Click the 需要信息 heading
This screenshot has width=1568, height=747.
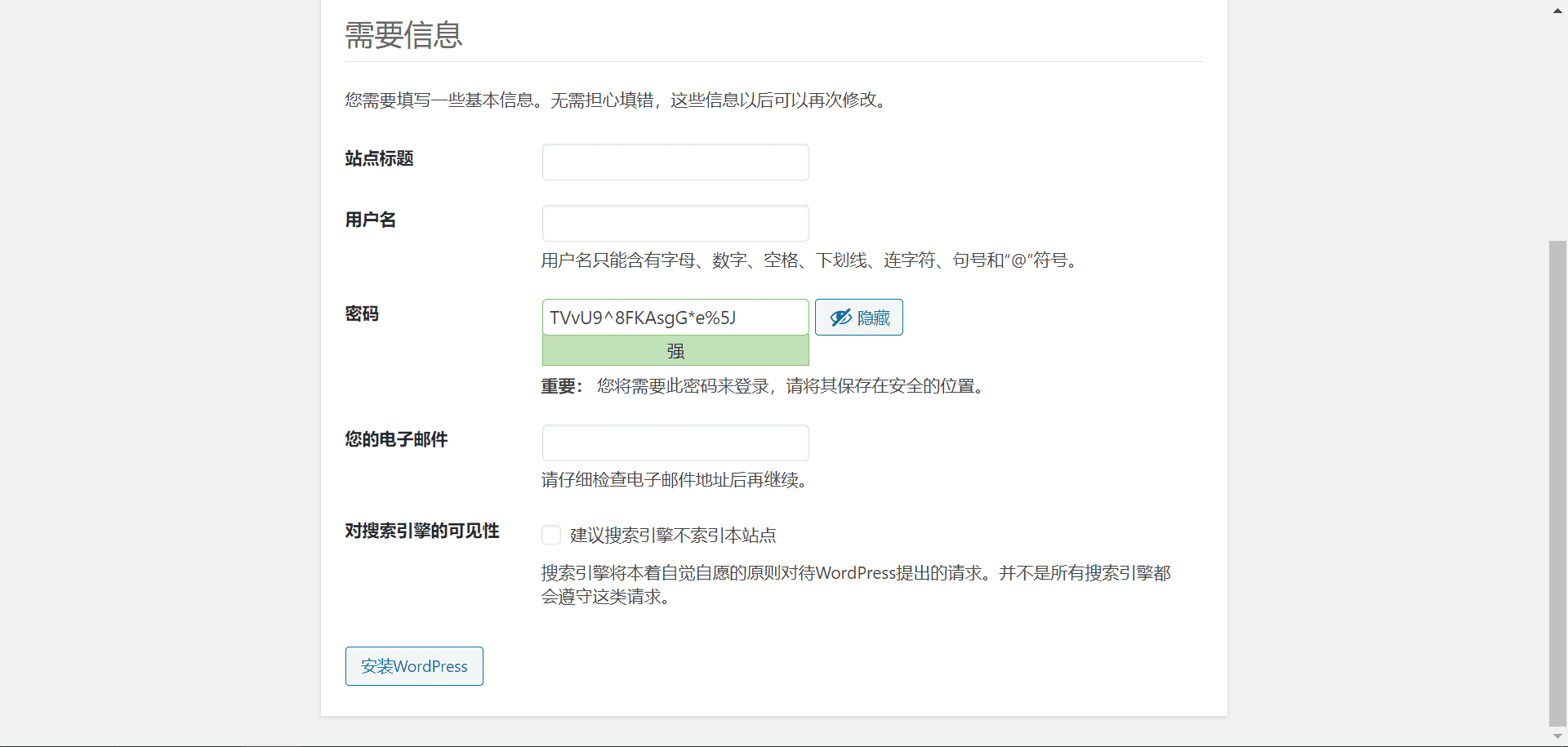(x=403, y=35)
